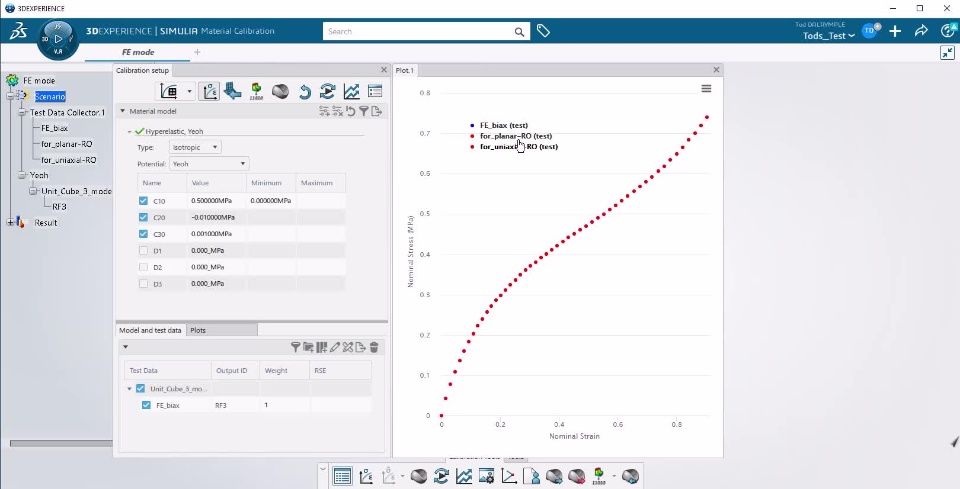Click the blue mesh import arrow icon
This screenshot has width=960, height=489.
(x=232, y=91)
